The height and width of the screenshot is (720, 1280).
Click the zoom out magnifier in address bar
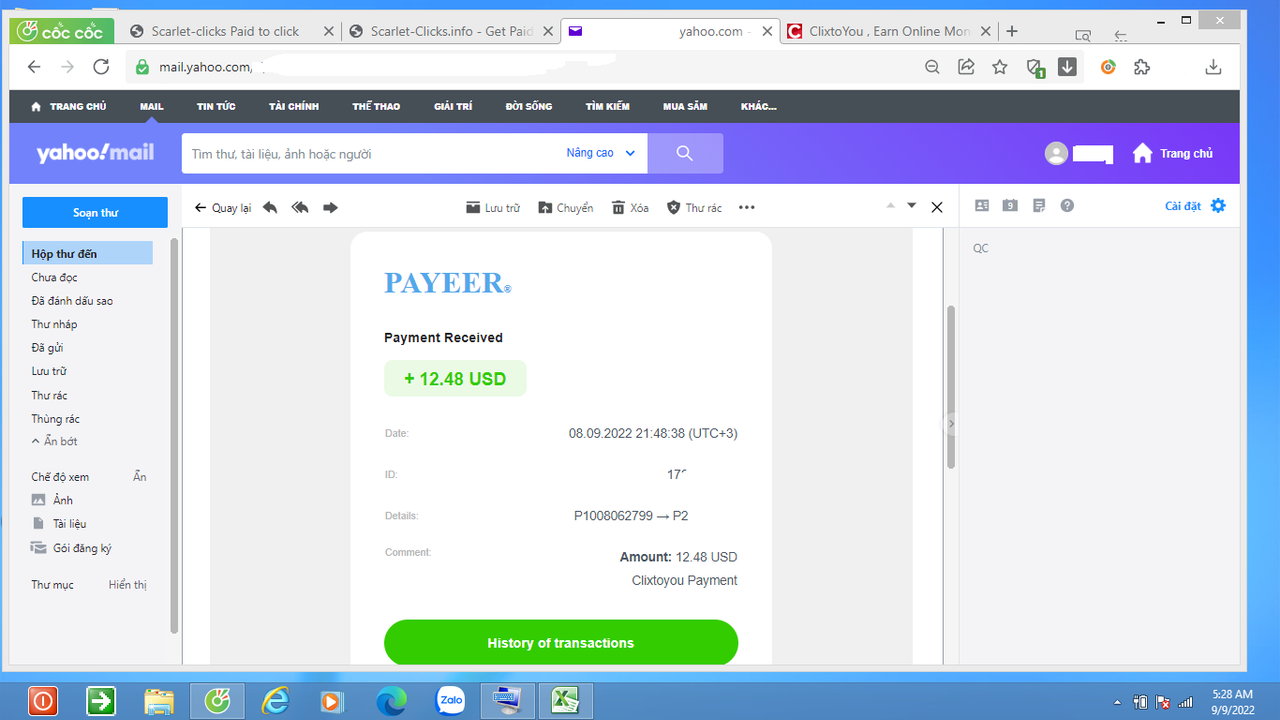[x=932, y=67]
